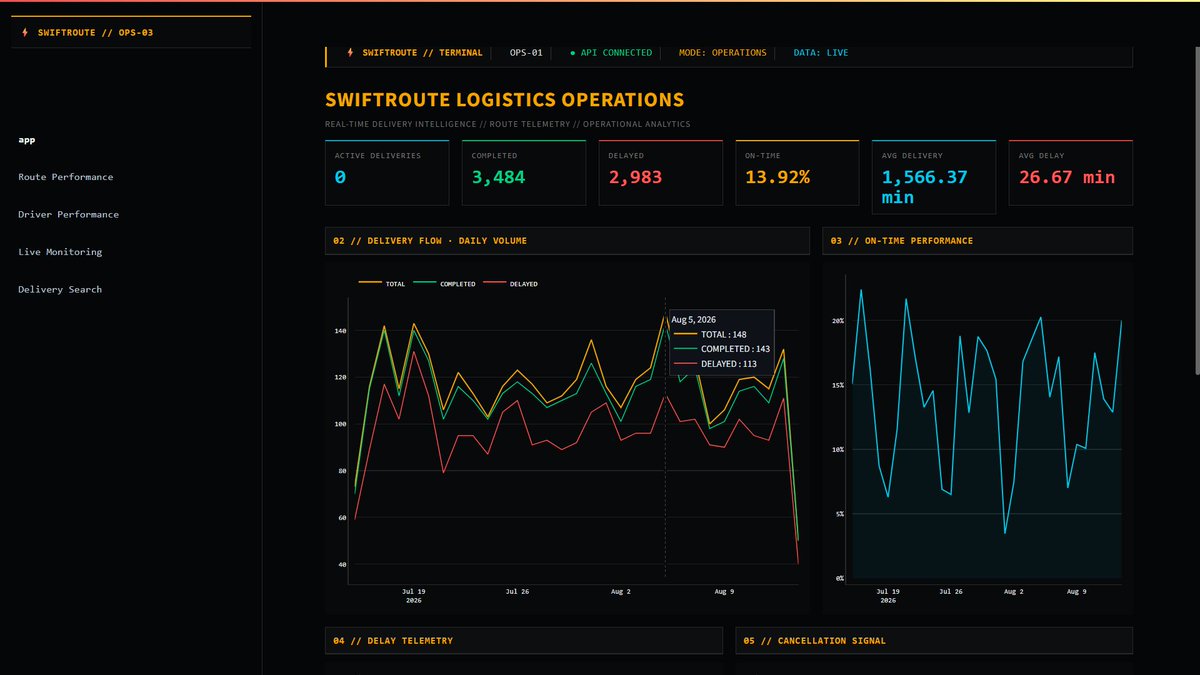
Task: Click the MODE: OPERATIONS status entry
Action: (x=723, y=53)
